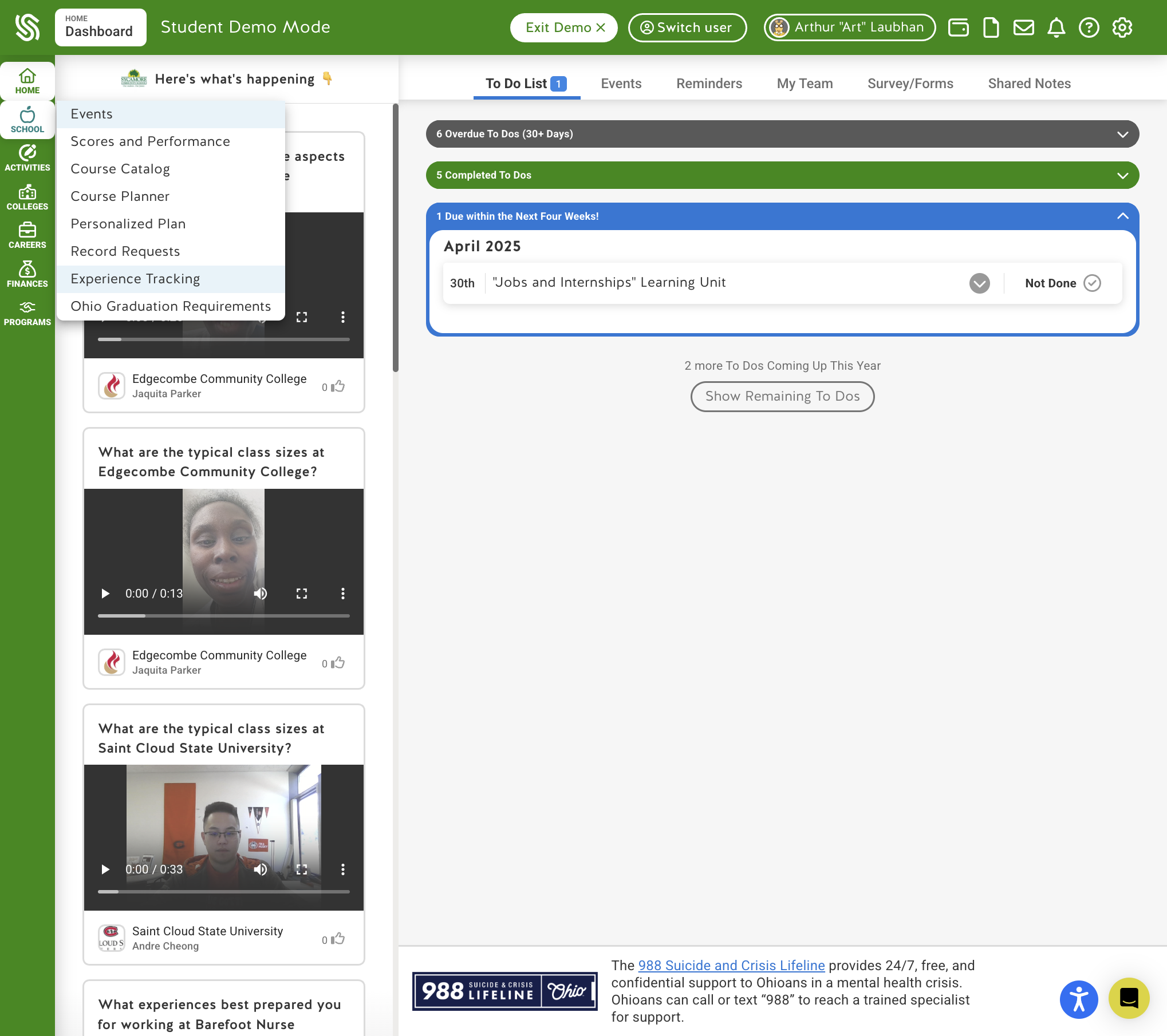Image resolution: width=1167 pixels, height=1036 pixels.
Task: Open the Activities sidebar section
Action: tap(27, 158)
